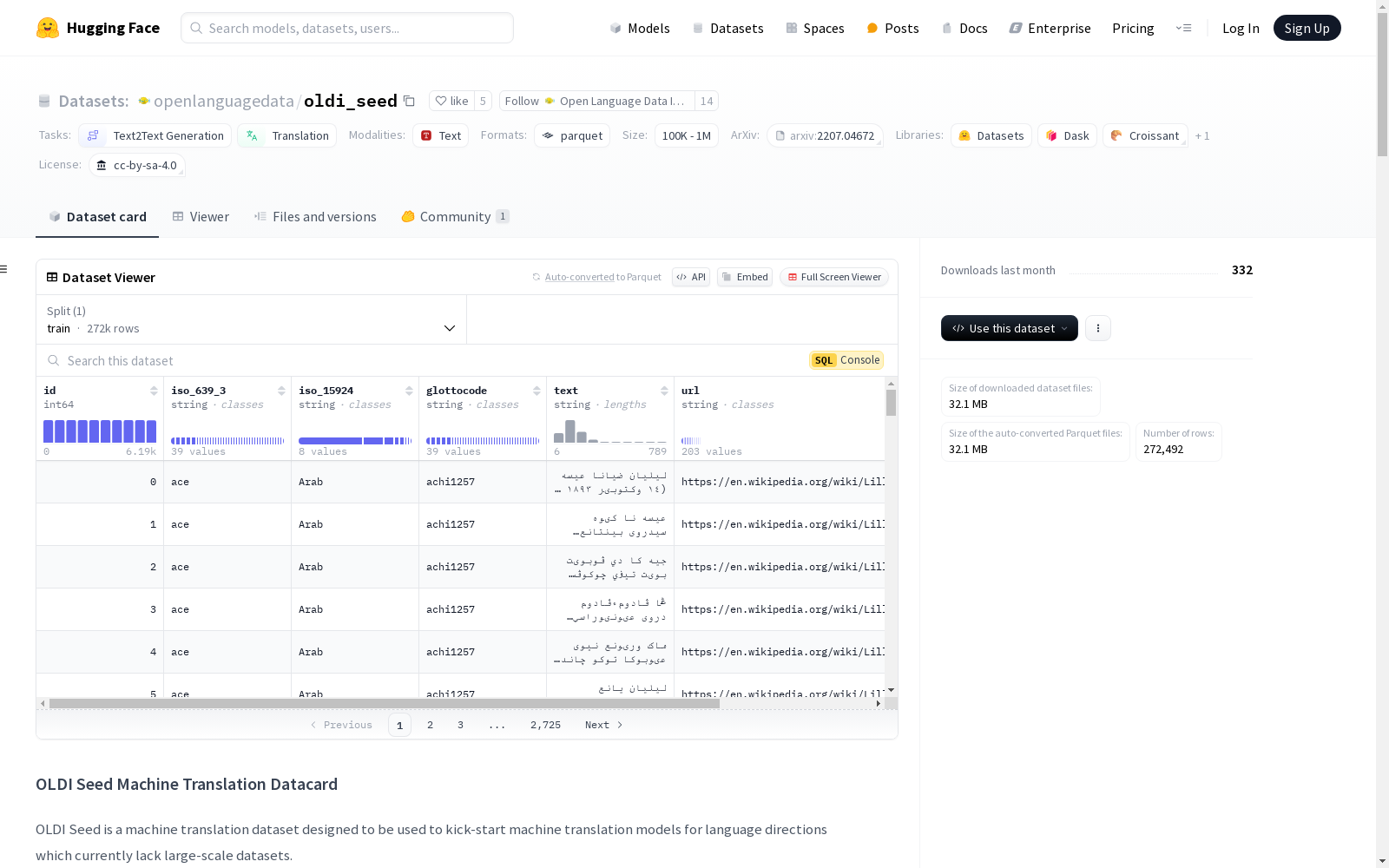Viewport: 1389px width, 868px height.
Task: Sort by the glottocode column
Action: point(537,391)
